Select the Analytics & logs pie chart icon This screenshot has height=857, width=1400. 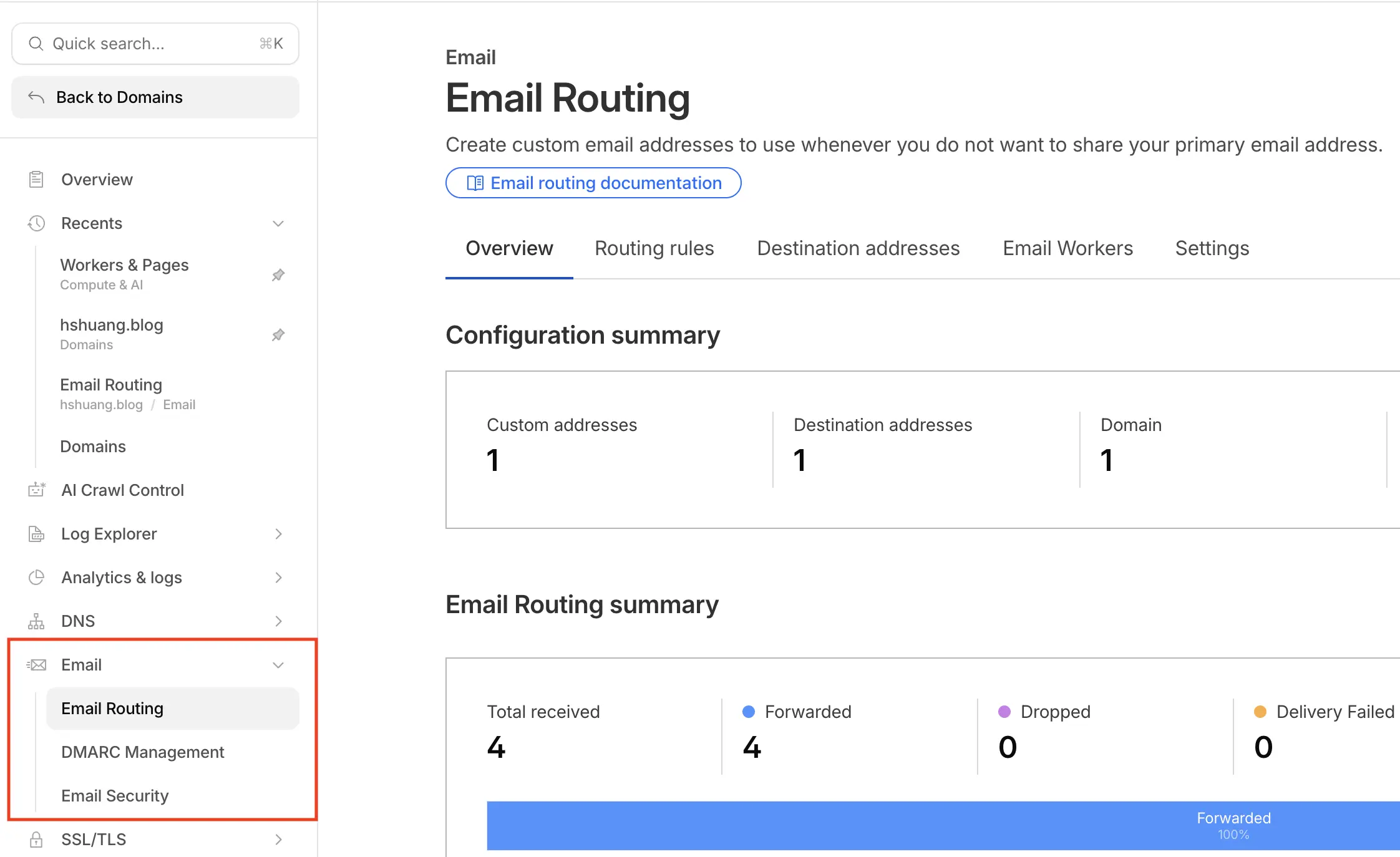[36, 578]
